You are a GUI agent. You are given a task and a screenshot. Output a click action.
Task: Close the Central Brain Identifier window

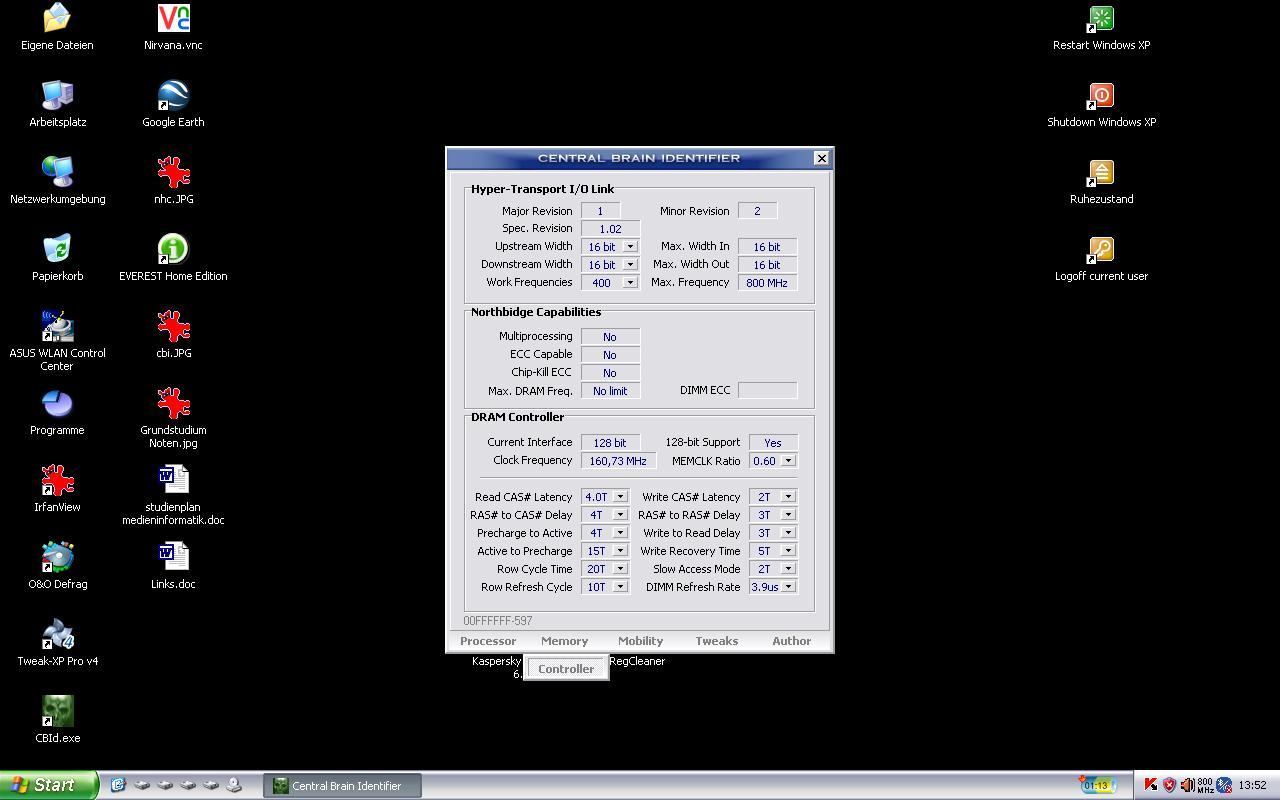(821, 158)
